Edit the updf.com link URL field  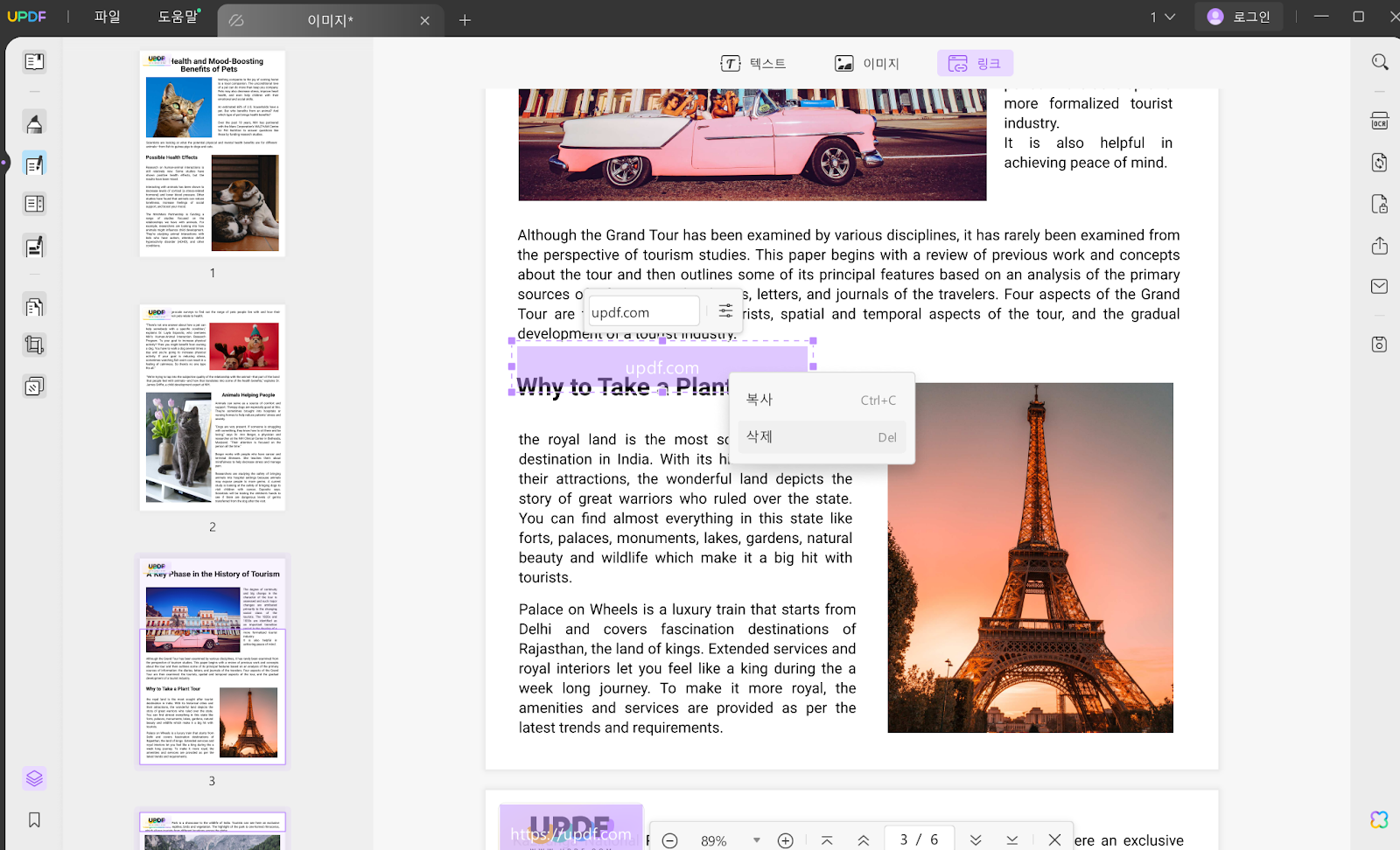click(x=643, y=312)
